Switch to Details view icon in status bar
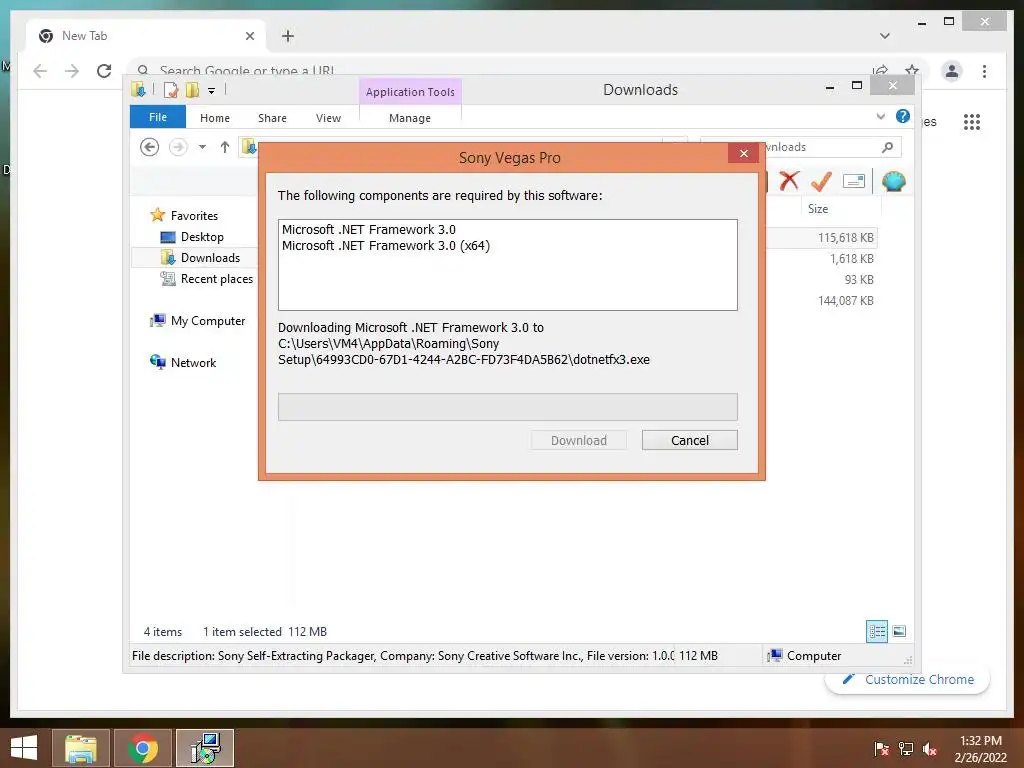1024x768 pixels. coord(877,631)
